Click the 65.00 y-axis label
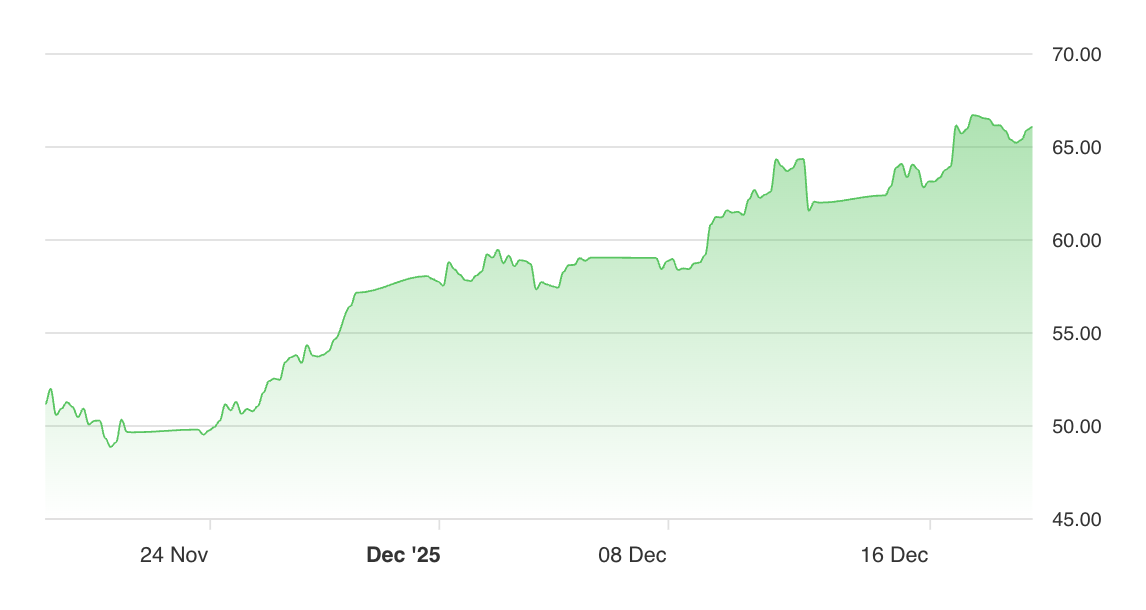Screen dimensions: 1146x610 point(1076,148)
